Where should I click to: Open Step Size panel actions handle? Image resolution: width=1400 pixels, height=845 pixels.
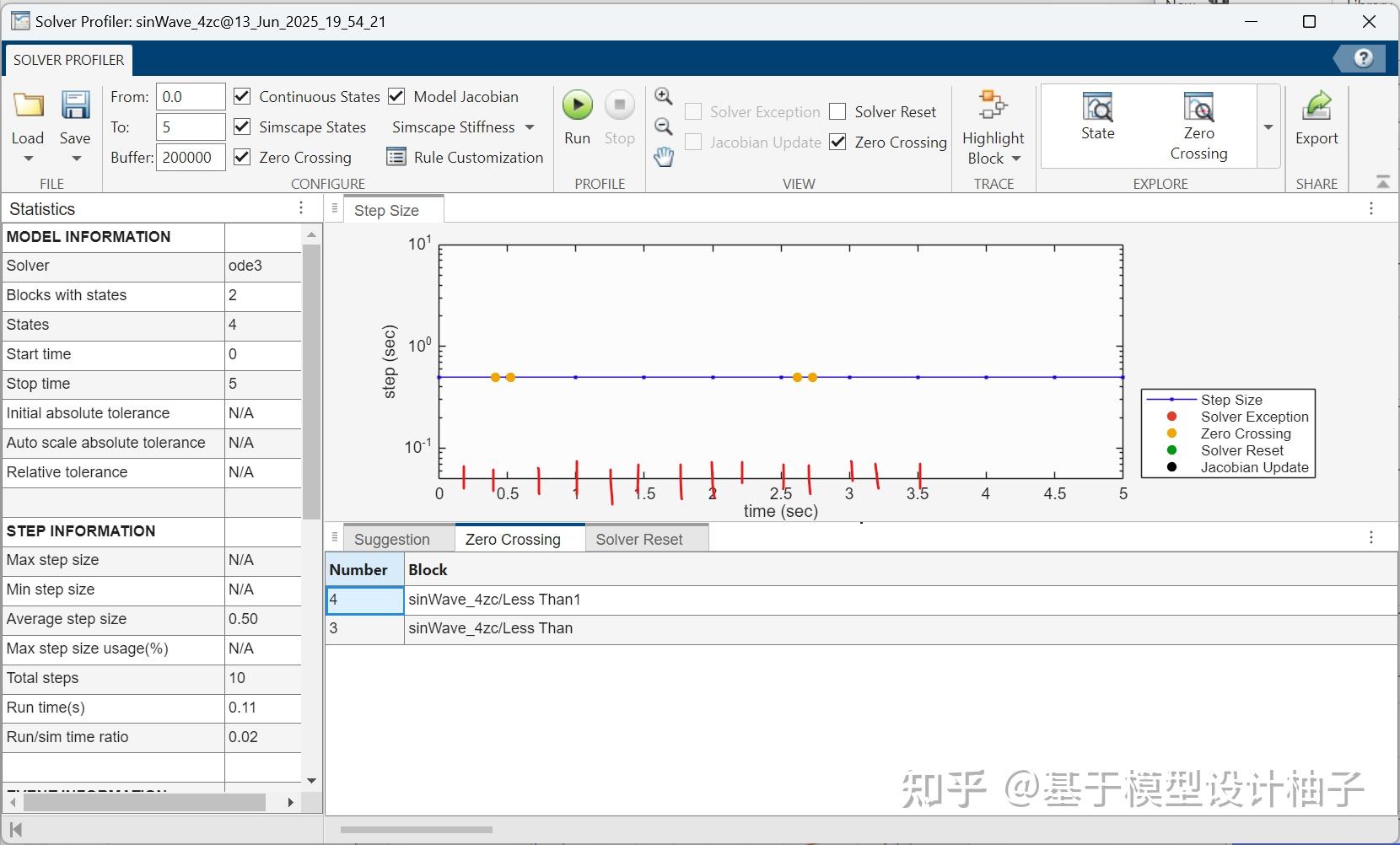pyautogui.click(x=335, y=208)
